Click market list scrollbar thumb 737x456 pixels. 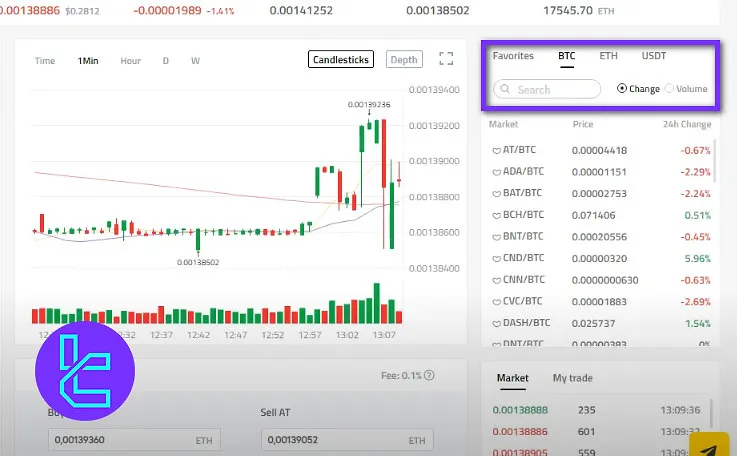click(x=715, y=161)
